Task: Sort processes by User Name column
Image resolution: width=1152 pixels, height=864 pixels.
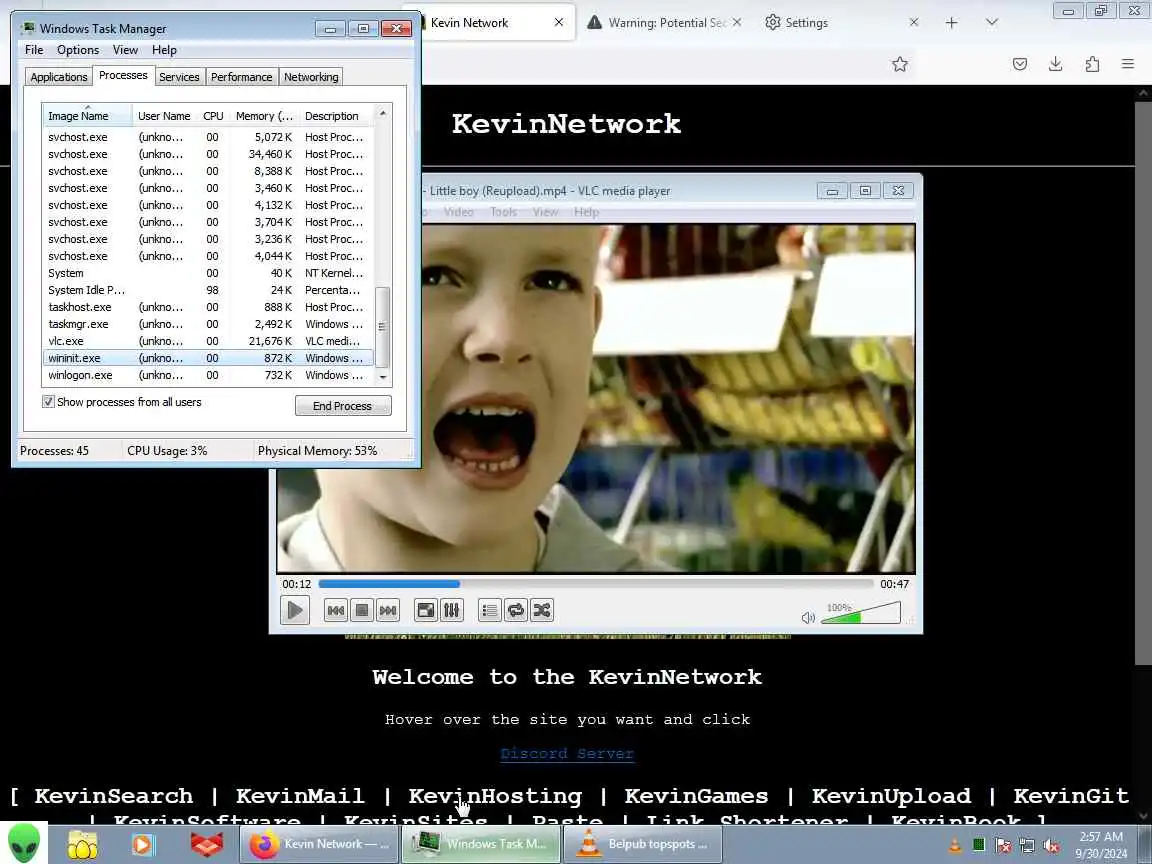Action: coord(165,116)
